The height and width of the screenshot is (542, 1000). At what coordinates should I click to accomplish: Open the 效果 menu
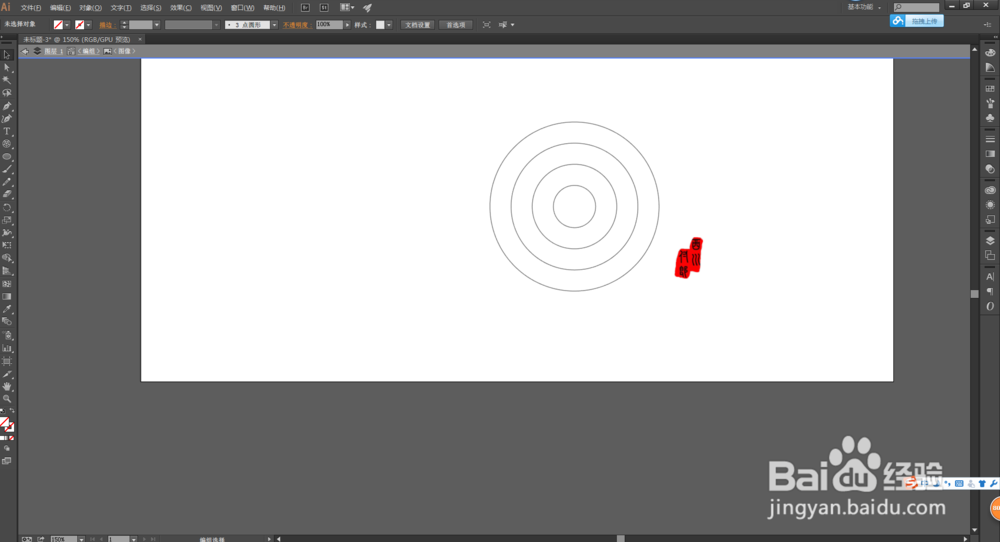[x=181, y=8]
